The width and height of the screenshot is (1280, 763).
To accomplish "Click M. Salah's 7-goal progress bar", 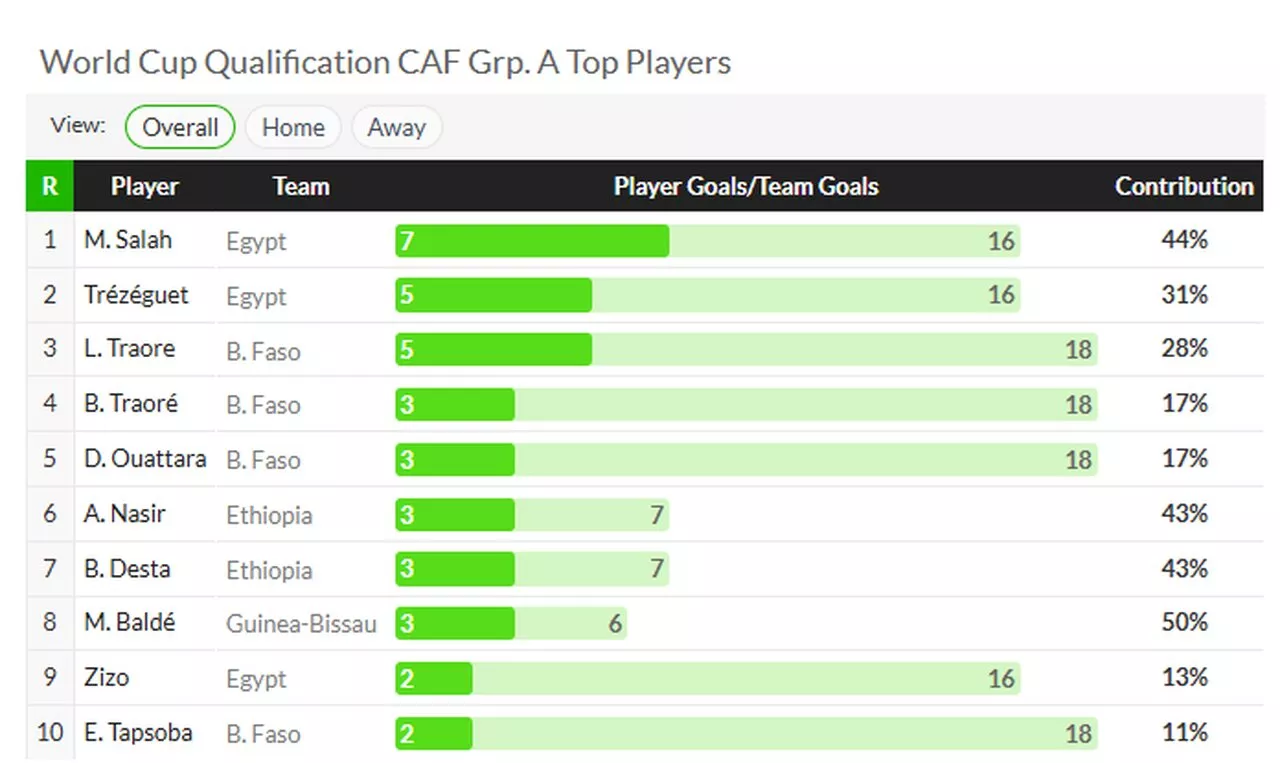I will point(532,241).
